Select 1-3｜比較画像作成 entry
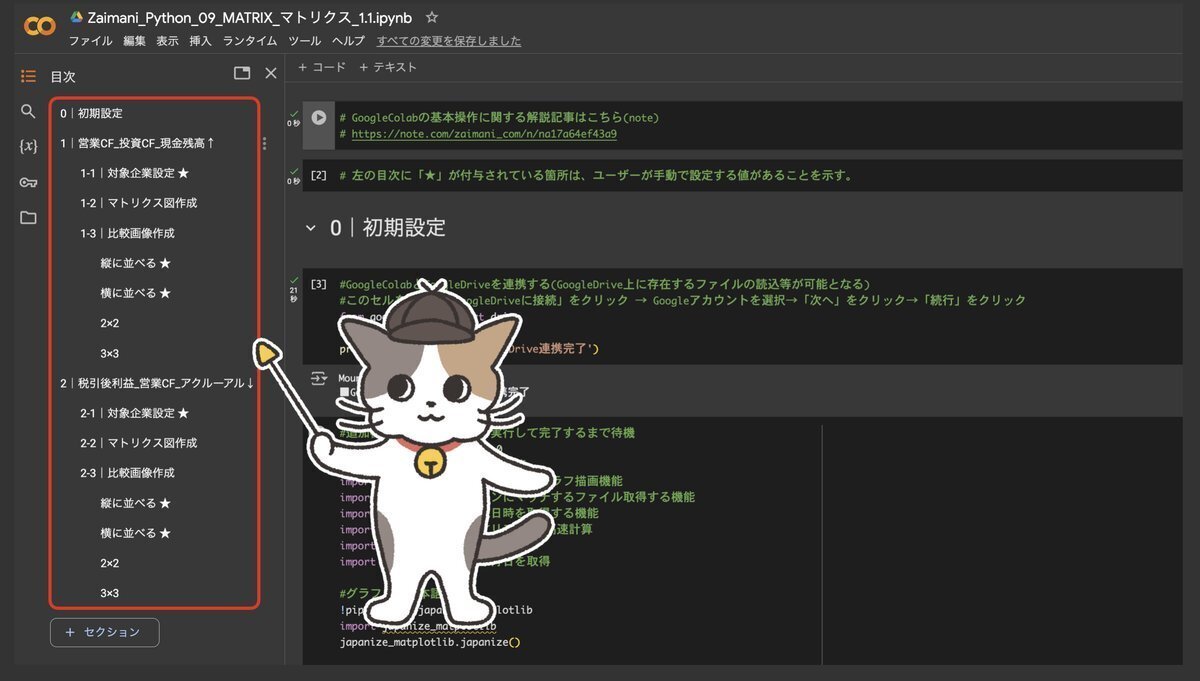This screenshot has height=681, width=1200. (128, 233)
